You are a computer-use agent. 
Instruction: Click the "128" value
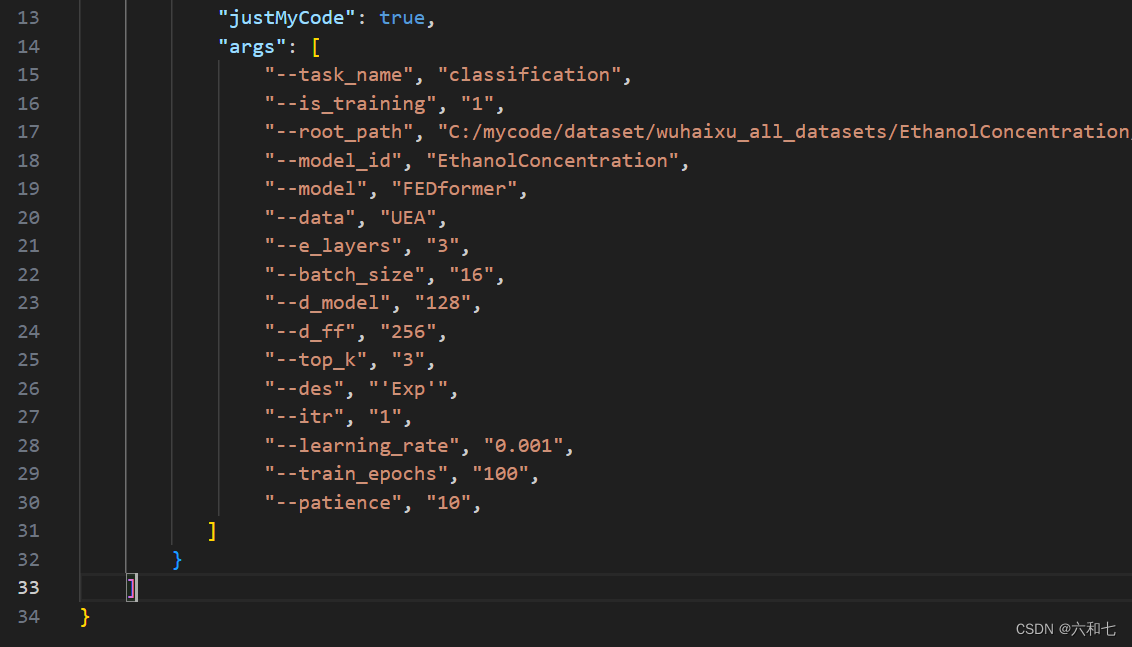[x=443, y=303]
